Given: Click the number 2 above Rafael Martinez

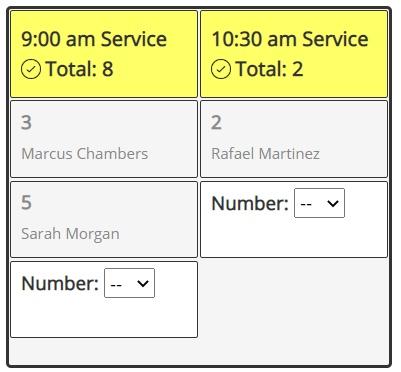Looking at the screenshot, I should [x=216, y=122].
